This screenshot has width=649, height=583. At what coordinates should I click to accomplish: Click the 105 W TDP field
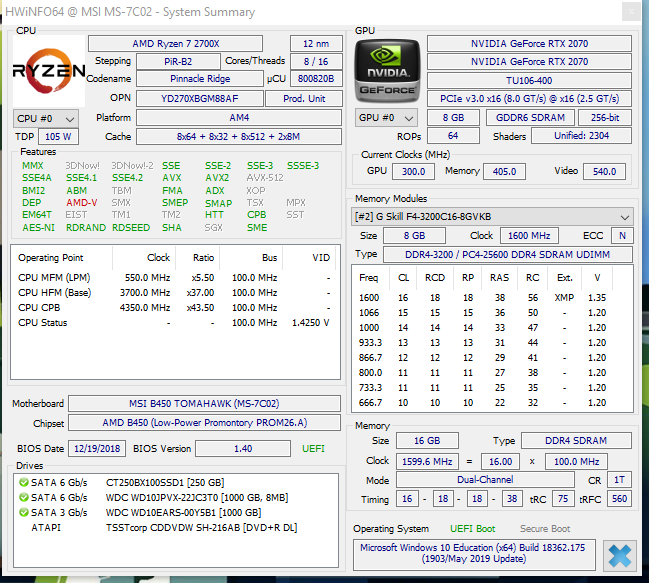[x=58, y=137]
